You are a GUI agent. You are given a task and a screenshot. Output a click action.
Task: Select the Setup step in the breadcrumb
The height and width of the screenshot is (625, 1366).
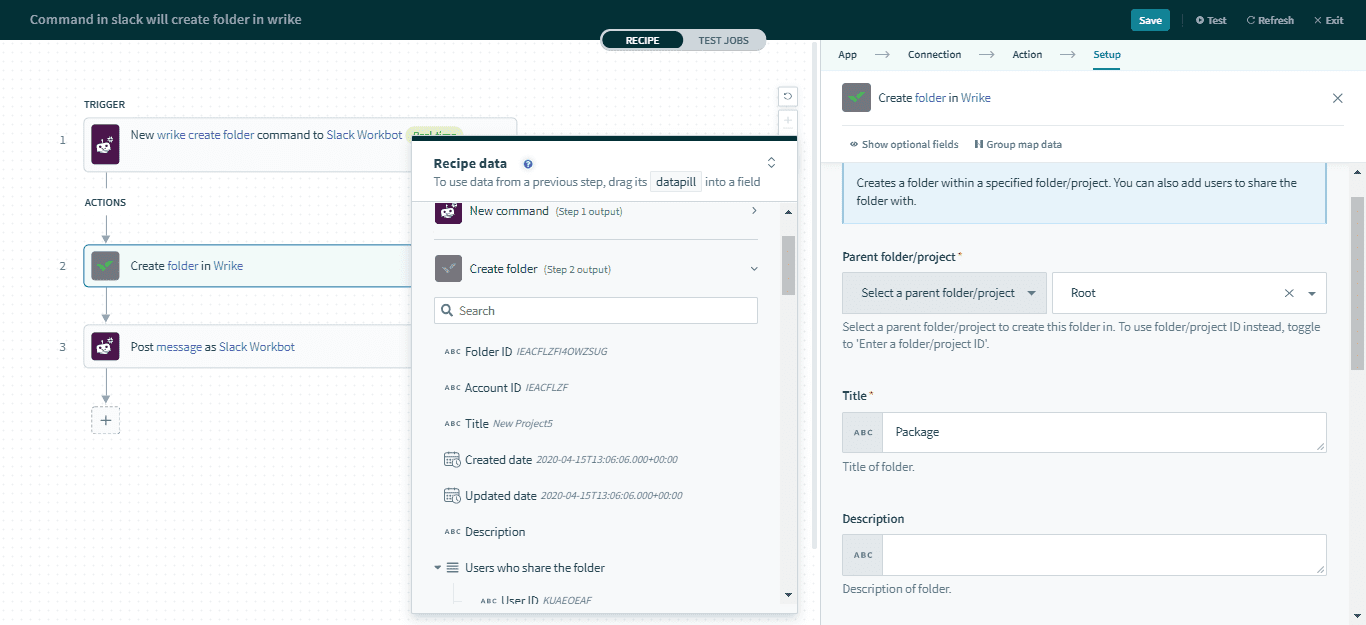point(1106,54)
